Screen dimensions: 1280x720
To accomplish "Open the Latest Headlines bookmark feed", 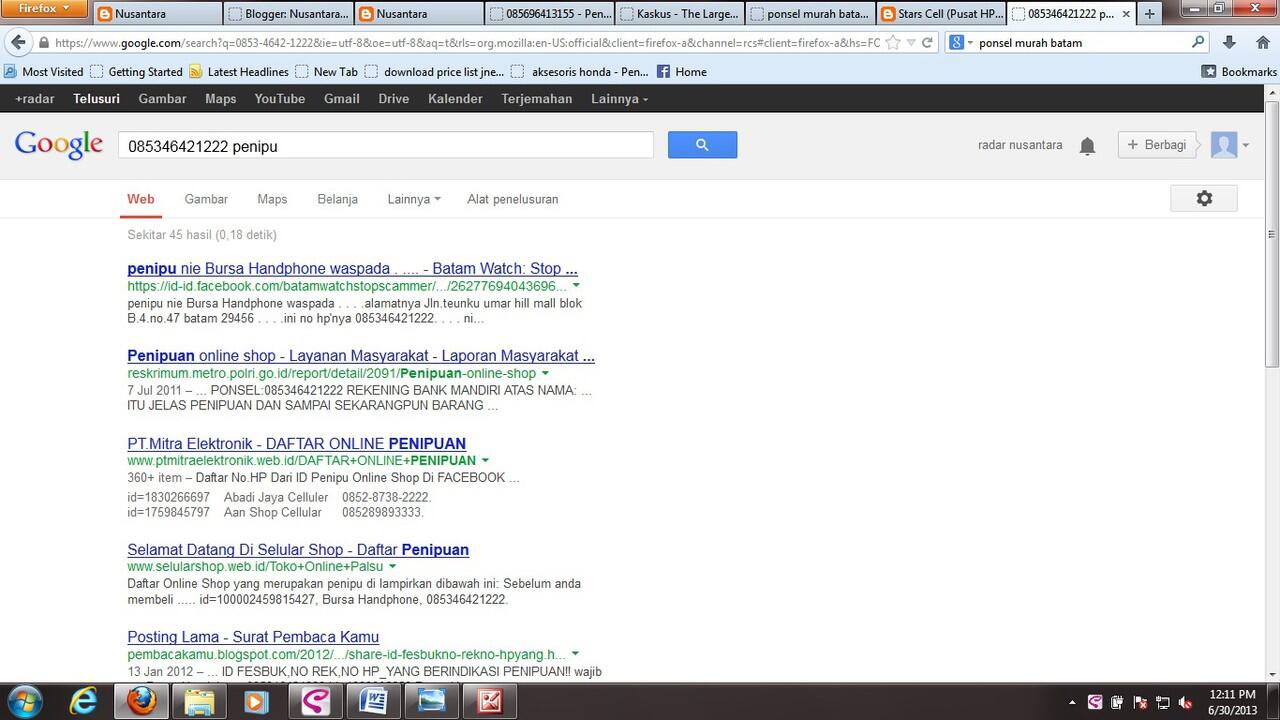I will tap(239, 72).
